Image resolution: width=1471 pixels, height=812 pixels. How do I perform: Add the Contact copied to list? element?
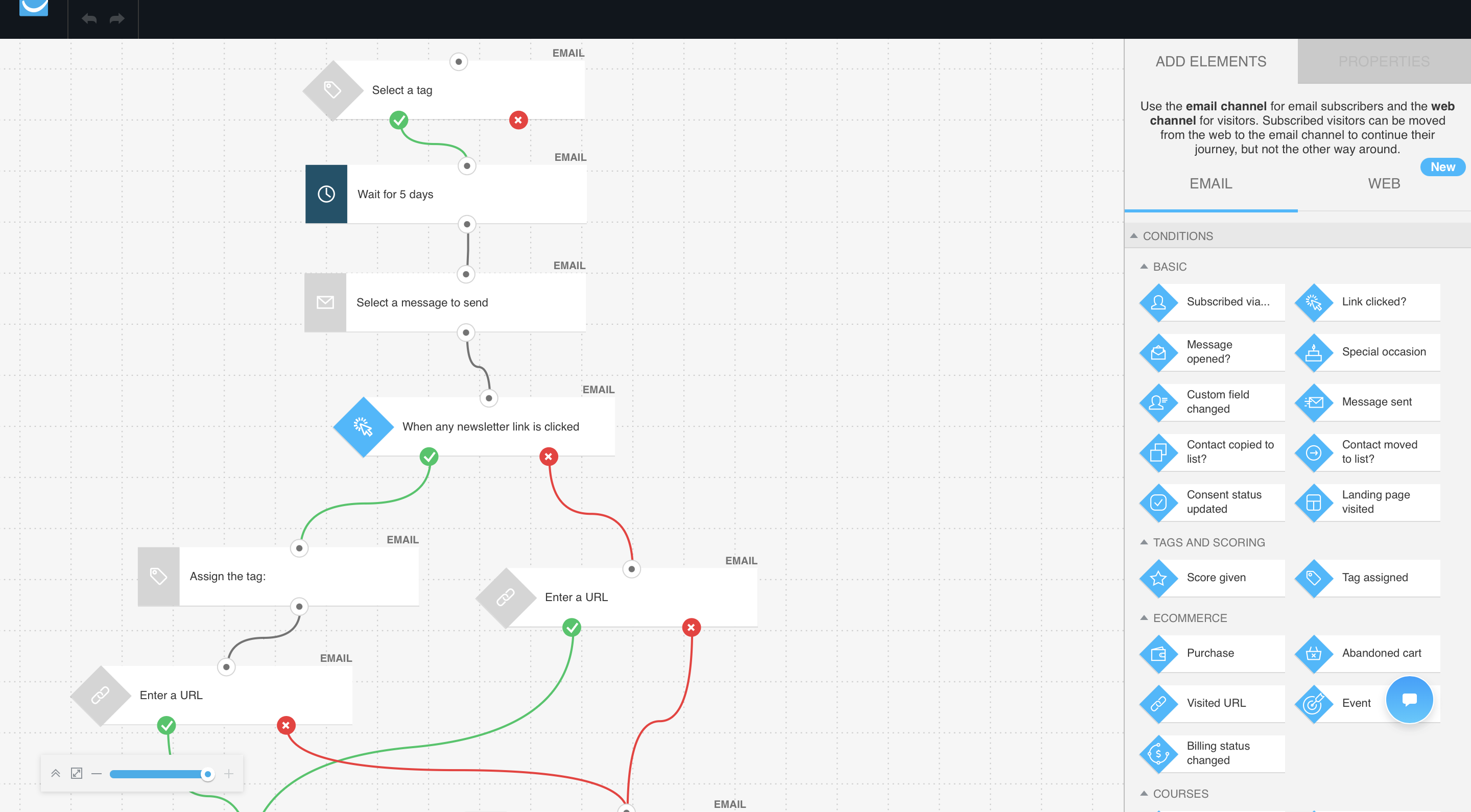[1212, 452]
